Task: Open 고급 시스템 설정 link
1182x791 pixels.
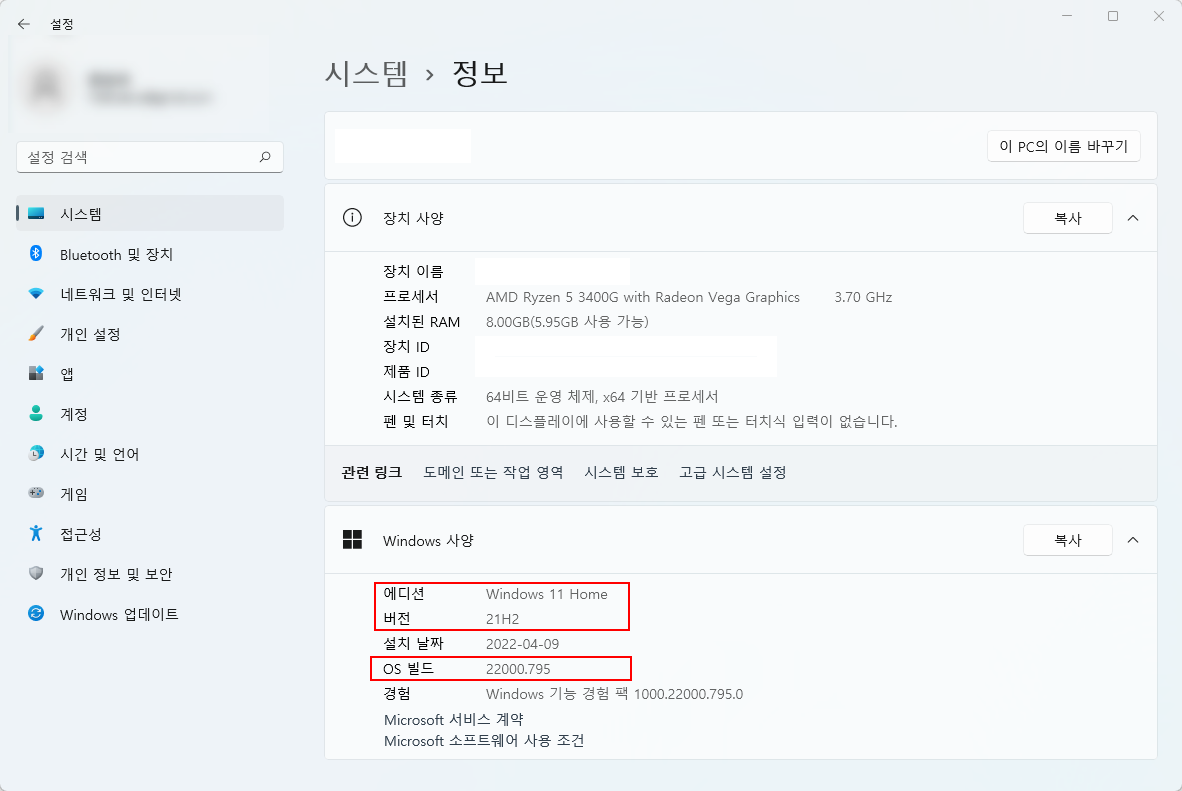Action: (733, 472)
